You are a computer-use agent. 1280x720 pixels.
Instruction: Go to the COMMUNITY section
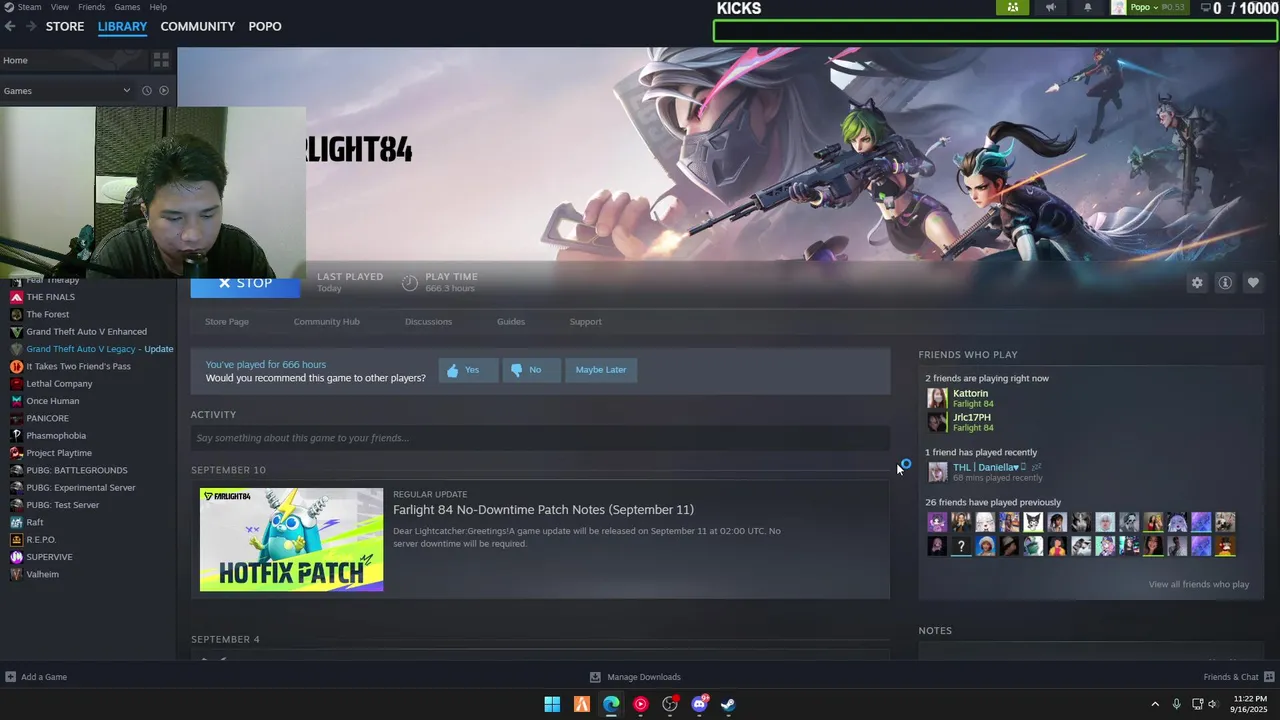[198, 26]
